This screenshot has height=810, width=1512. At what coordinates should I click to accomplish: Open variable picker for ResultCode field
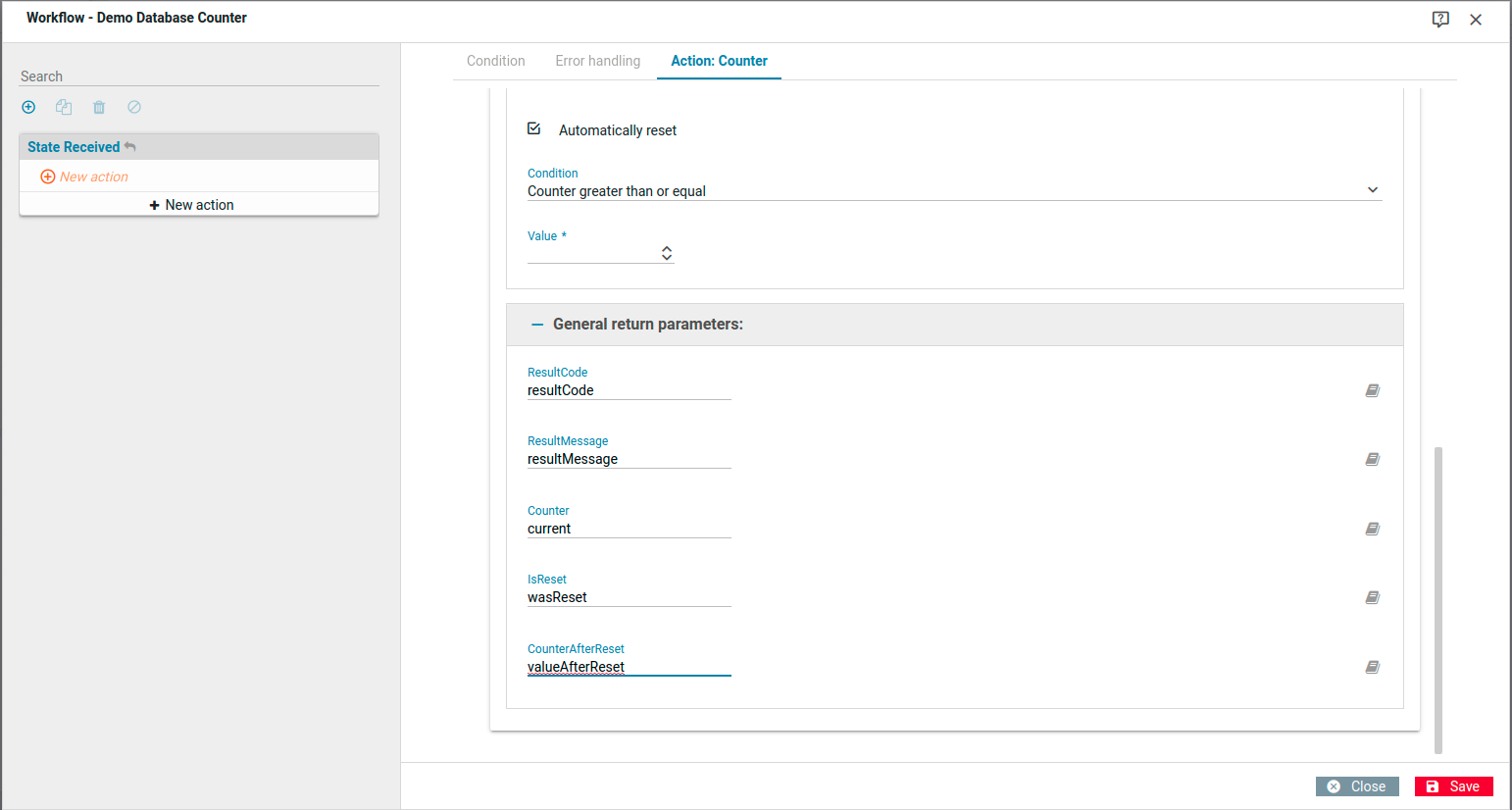(x=1373, y=390)
